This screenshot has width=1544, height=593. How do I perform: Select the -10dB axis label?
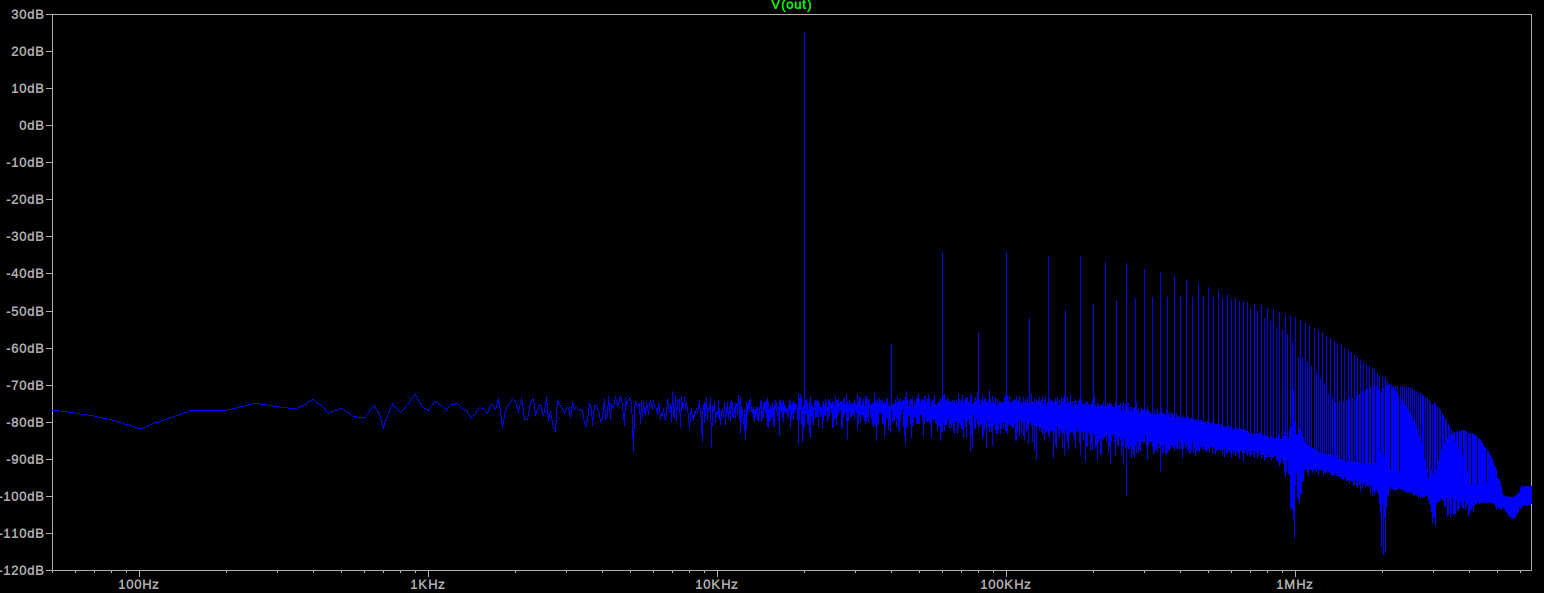coord(27,162)
